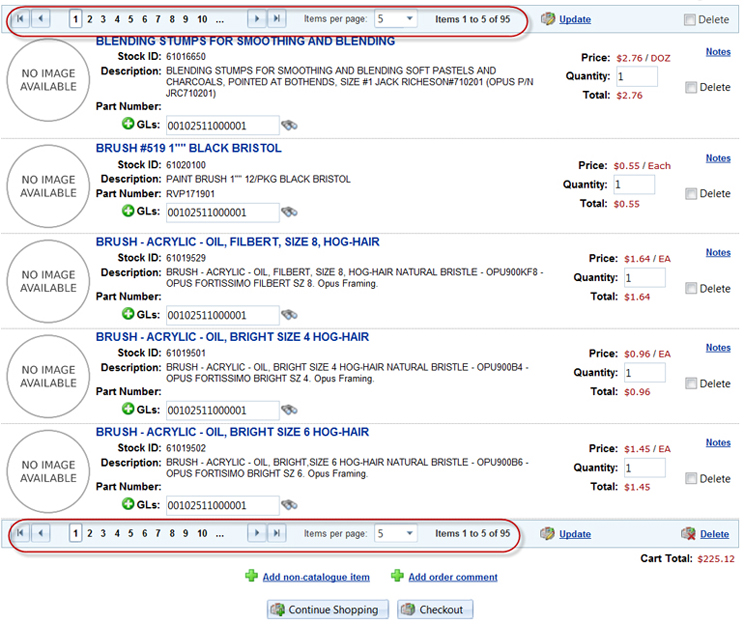Viewport: 744px width, 624px height.
Task: Open Notes link for Filbert Size 8 brush
Action: [x=717, y=253]
